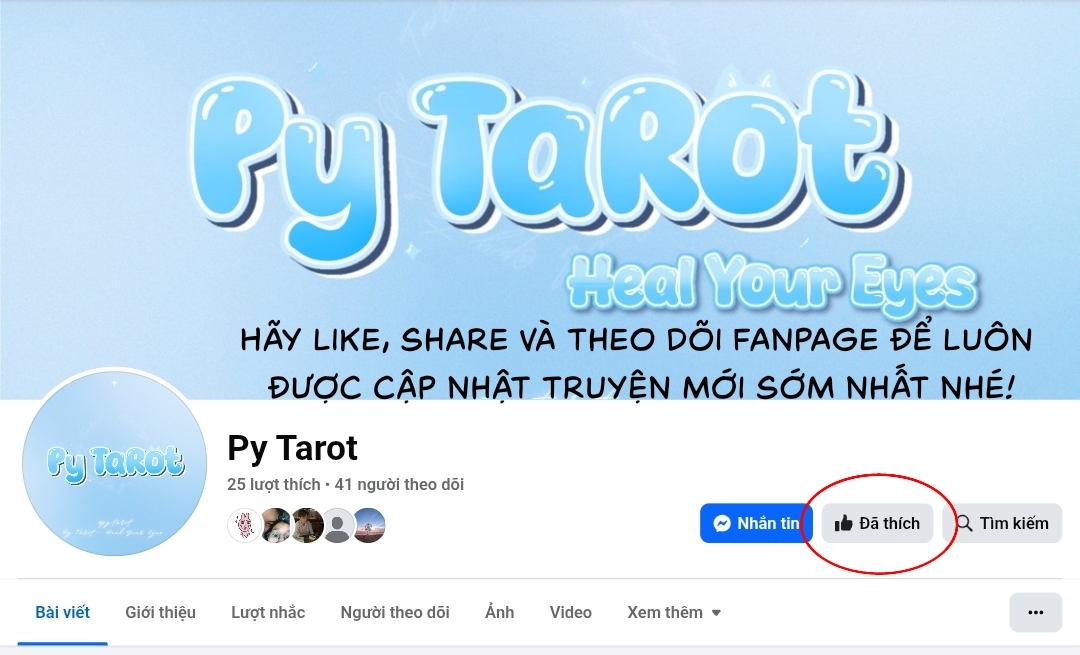Open the round Py Tarot profile picture
The width and height of the screenshot is (1080, 655).
pyautogui.click(x=114, y=463)
